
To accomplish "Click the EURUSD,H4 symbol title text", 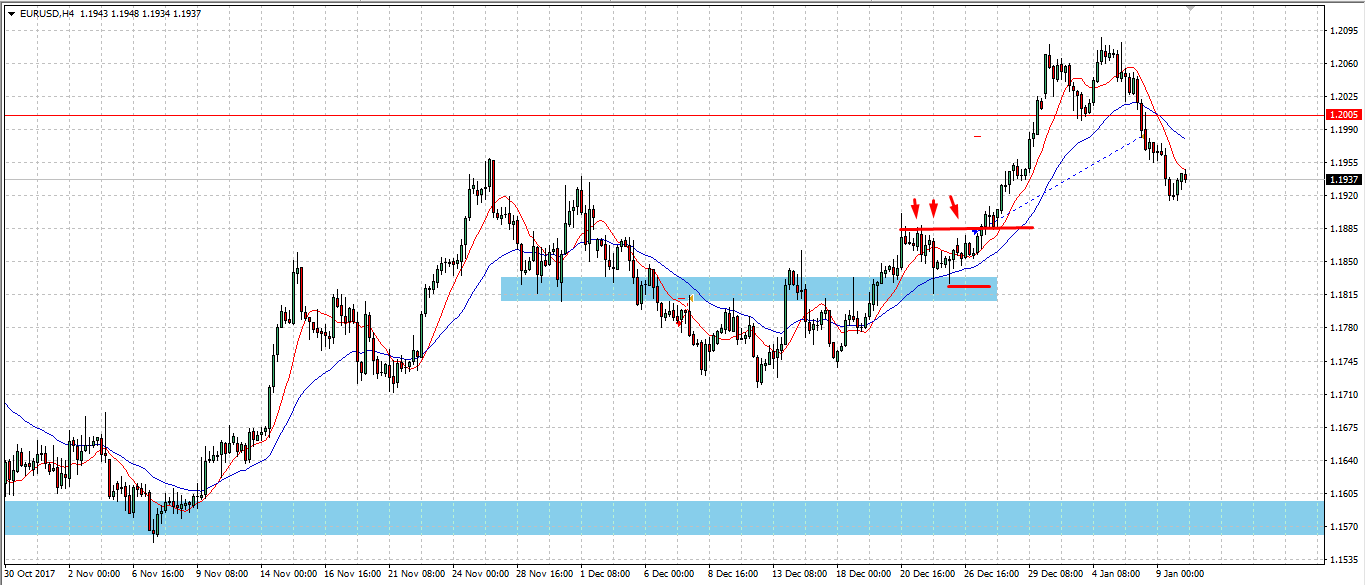I will [47, 14].
